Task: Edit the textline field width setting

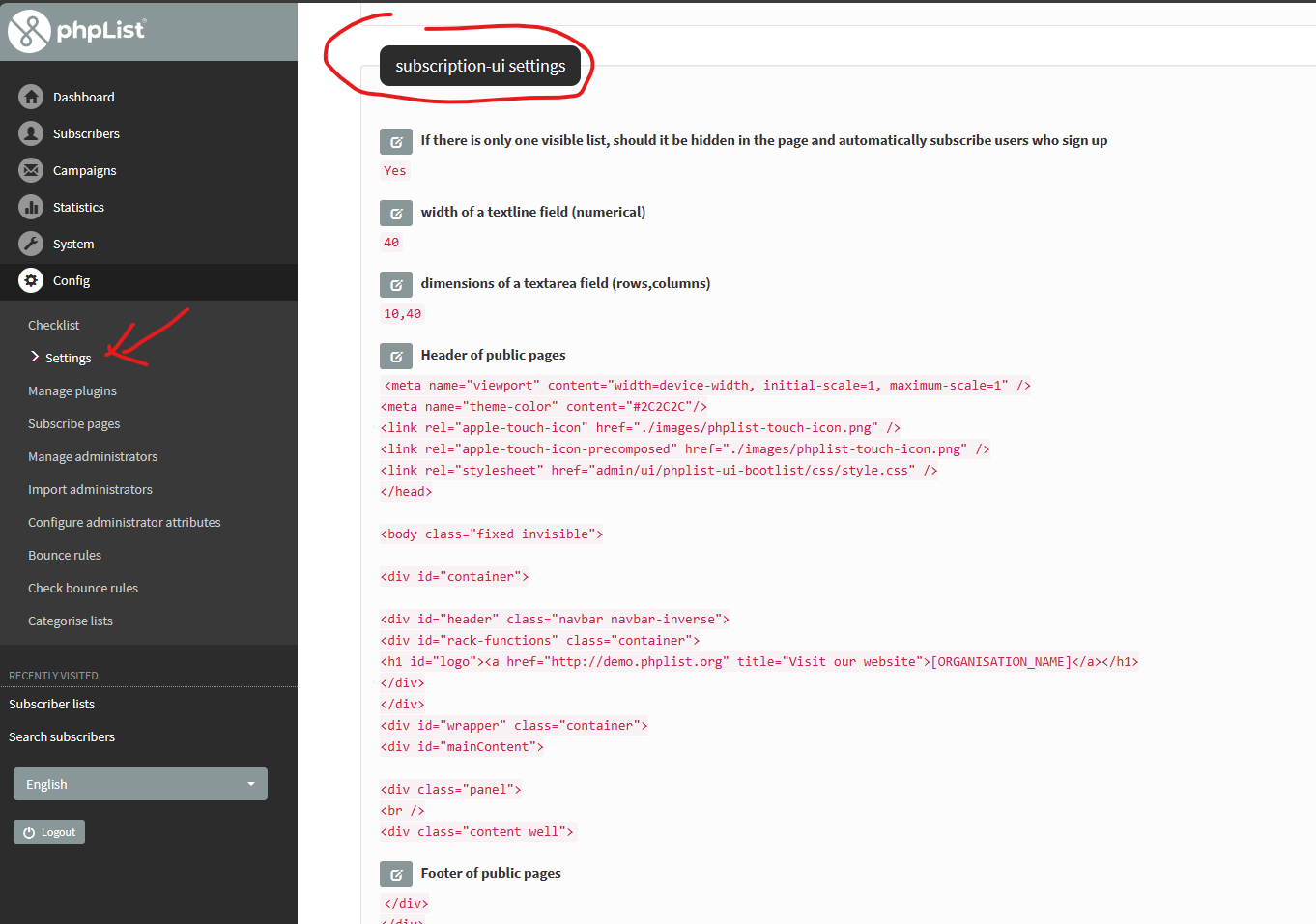Action: [x=396, y=213]
